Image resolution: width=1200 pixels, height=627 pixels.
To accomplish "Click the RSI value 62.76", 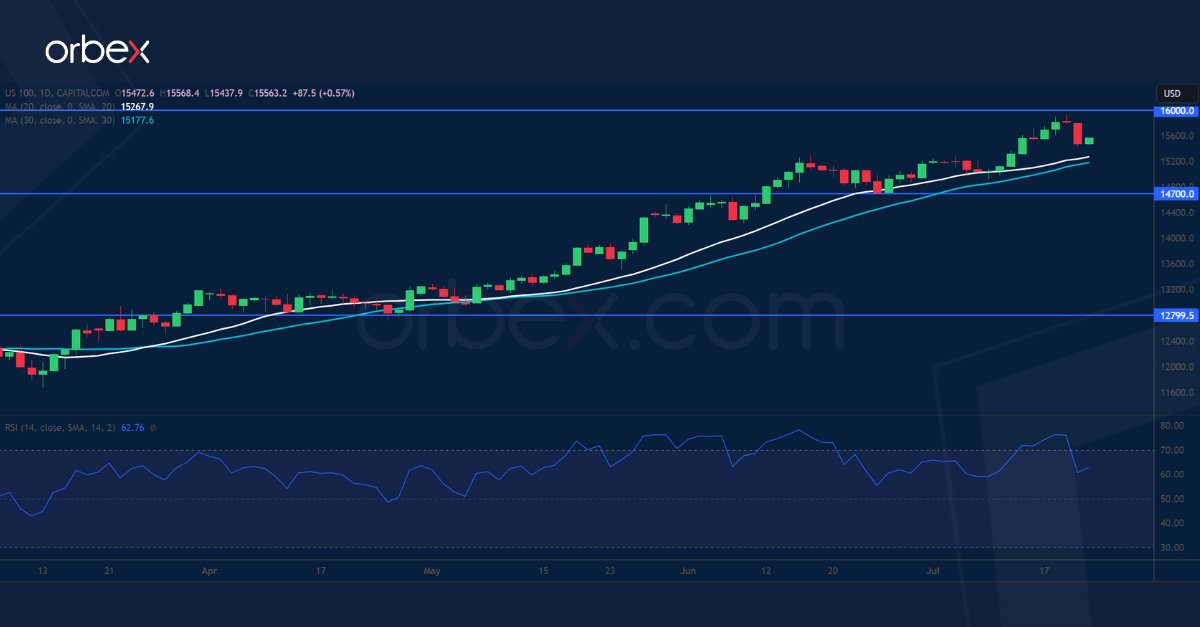I will [132, 428].
